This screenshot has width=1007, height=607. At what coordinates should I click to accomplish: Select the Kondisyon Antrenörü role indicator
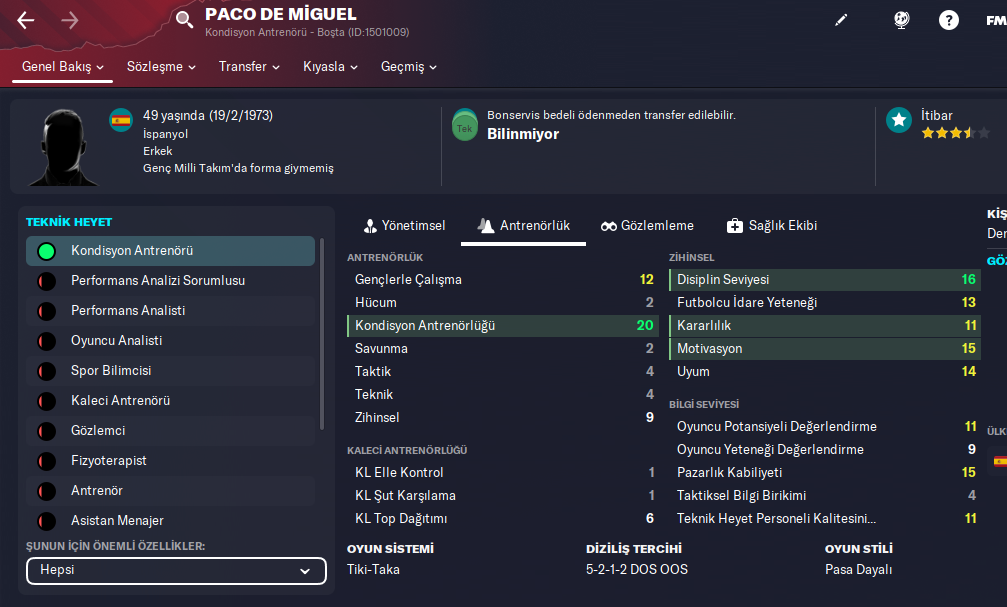pos(45,251)
